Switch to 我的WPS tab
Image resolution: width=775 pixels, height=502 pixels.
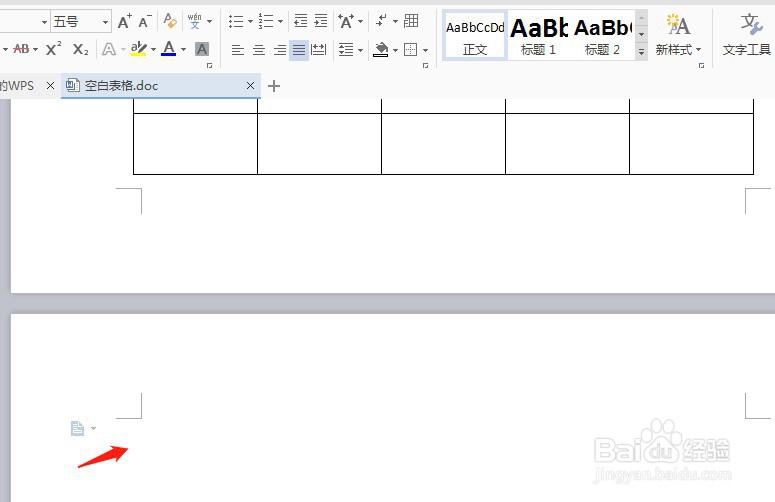[17, 85]
